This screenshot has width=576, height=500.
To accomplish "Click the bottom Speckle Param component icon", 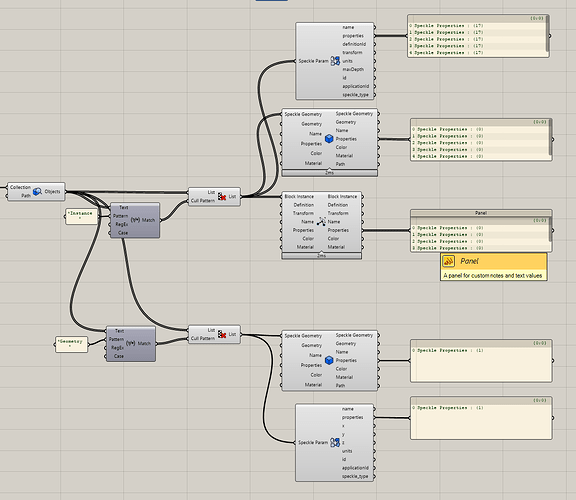I will point(335,442).
